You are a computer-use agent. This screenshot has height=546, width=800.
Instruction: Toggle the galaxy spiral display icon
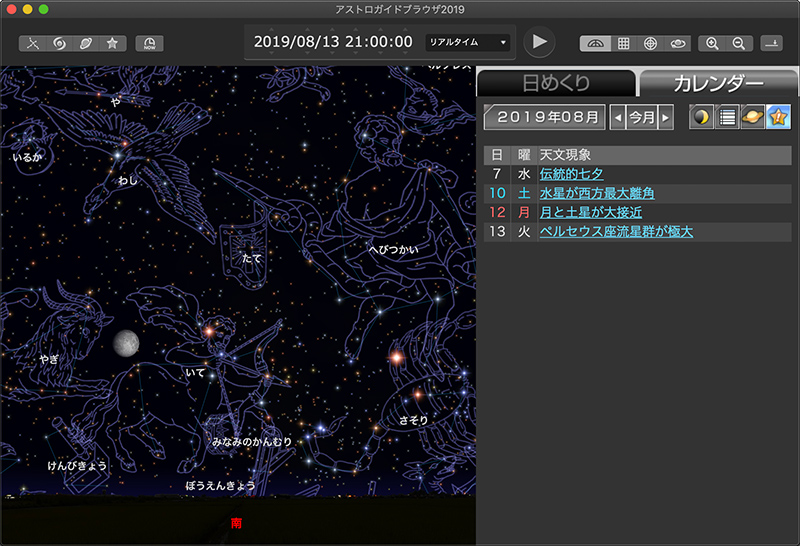click(x=59, y=43)
